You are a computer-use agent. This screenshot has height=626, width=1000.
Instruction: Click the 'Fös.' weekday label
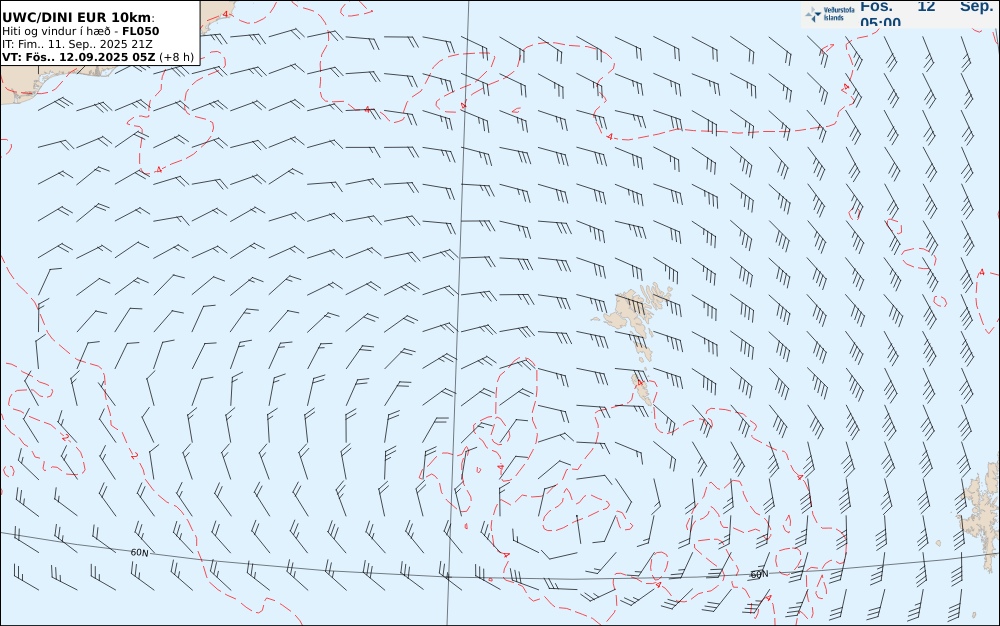tap(876, 6)
